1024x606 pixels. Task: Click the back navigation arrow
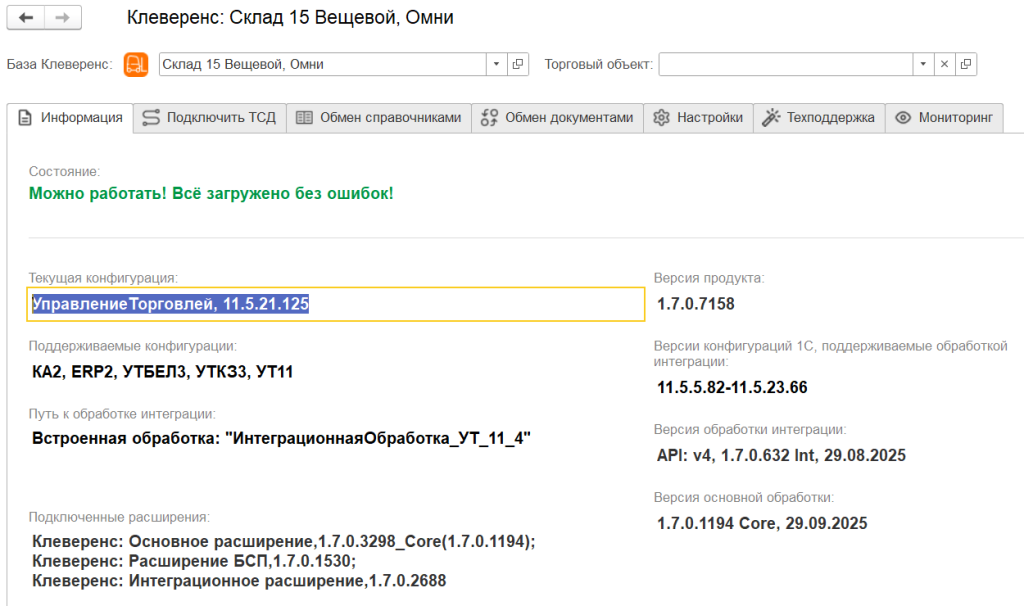tap(26, 19)
